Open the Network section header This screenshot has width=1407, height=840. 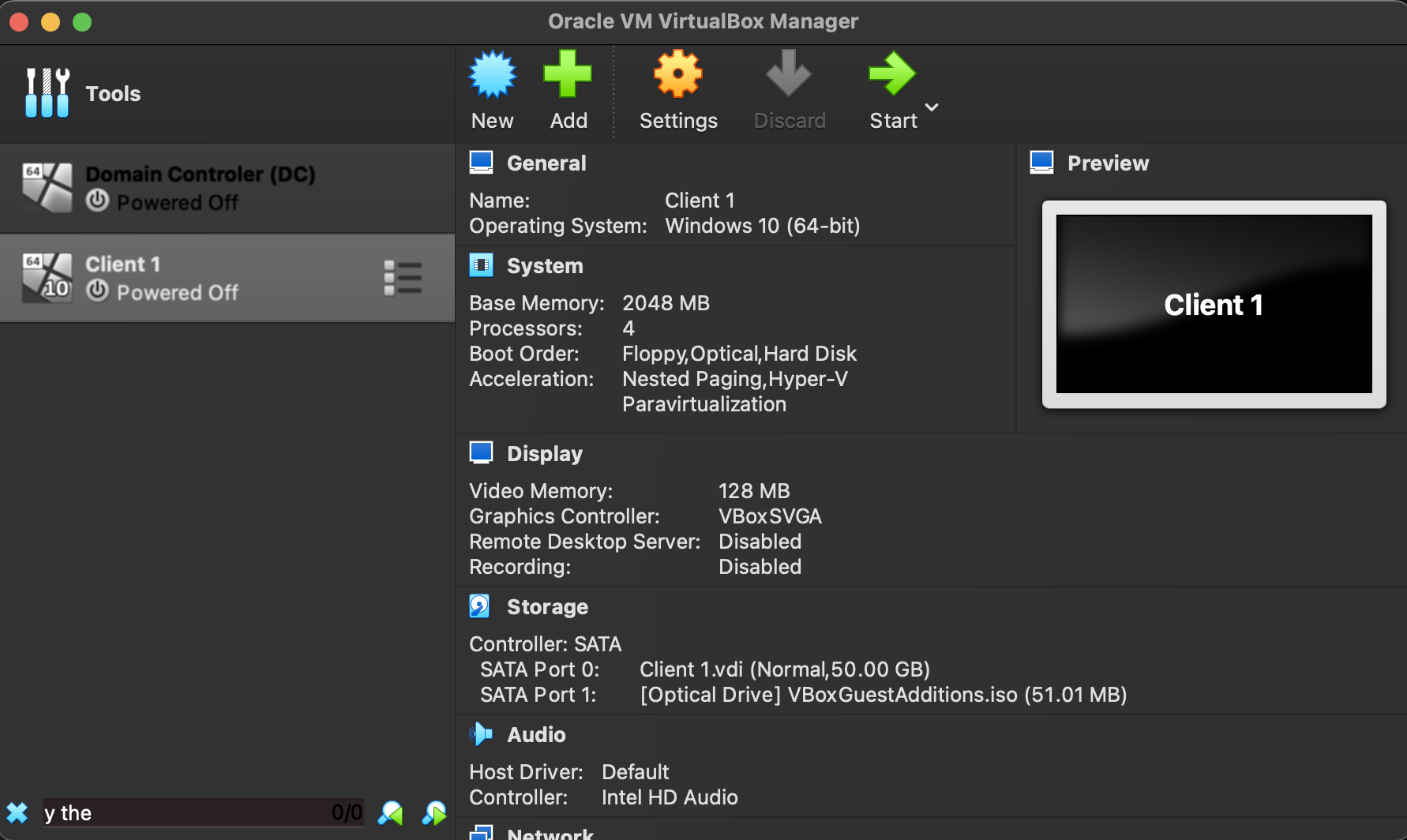pos(550,834)
